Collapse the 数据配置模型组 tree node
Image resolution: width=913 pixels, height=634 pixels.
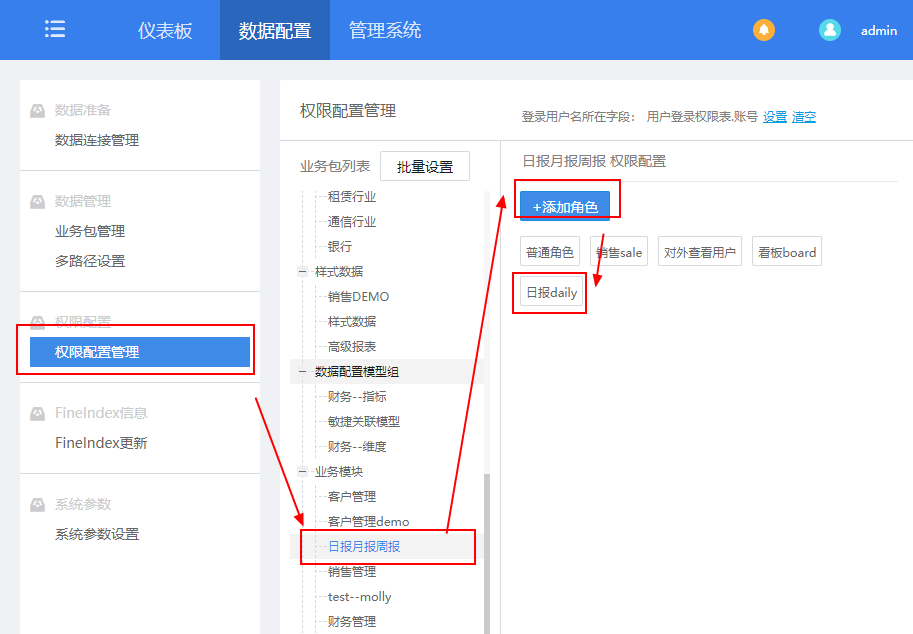[x=302, y=371]
